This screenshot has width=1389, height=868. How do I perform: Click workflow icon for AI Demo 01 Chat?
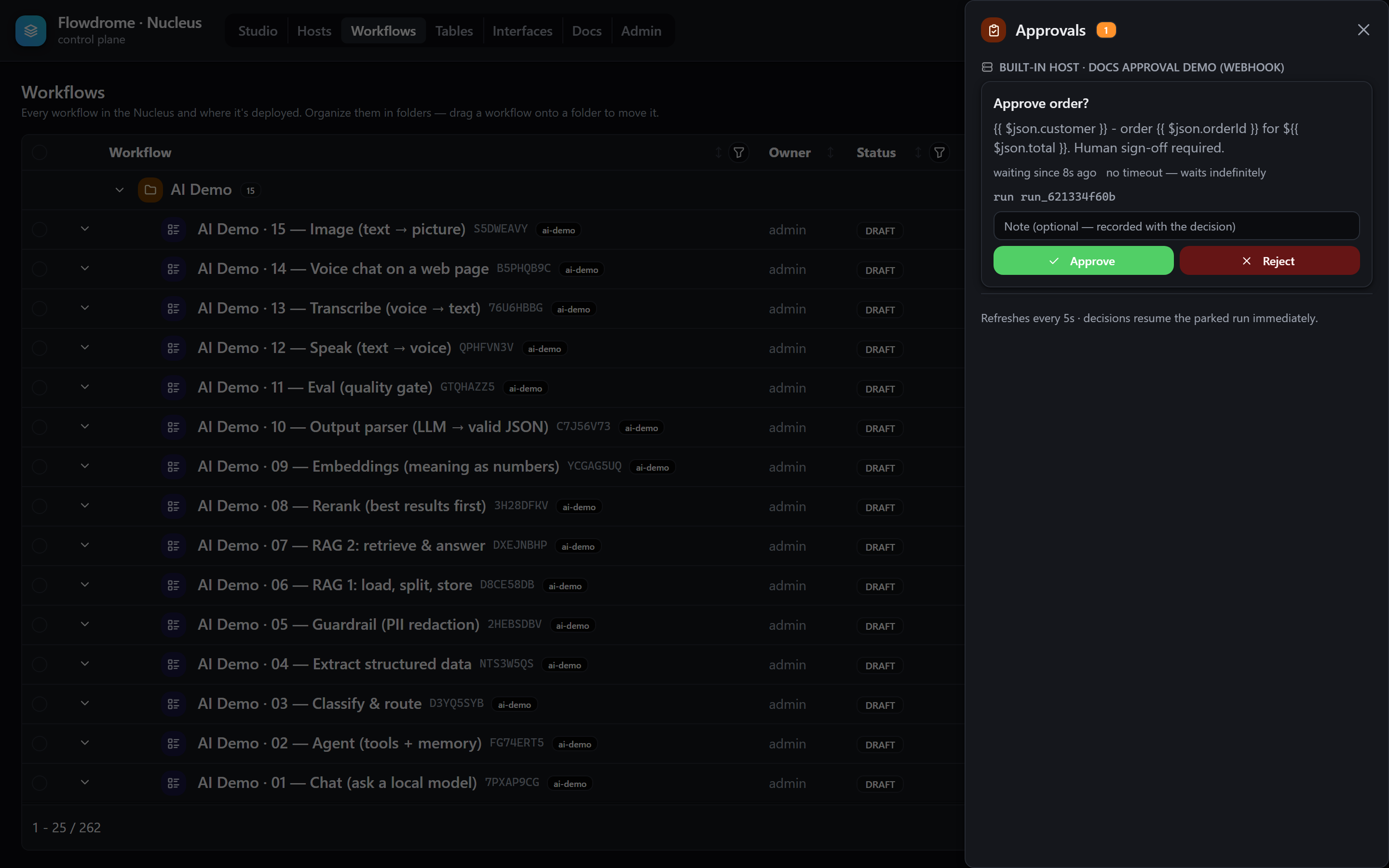click(173, 784)
